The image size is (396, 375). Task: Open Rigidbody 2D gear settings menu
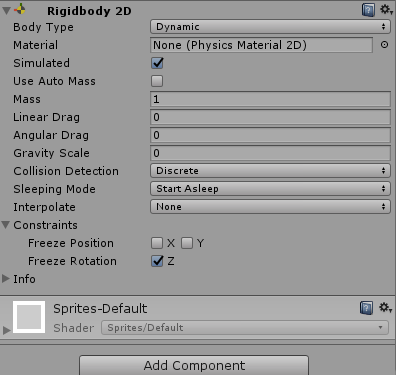point(386,10)
